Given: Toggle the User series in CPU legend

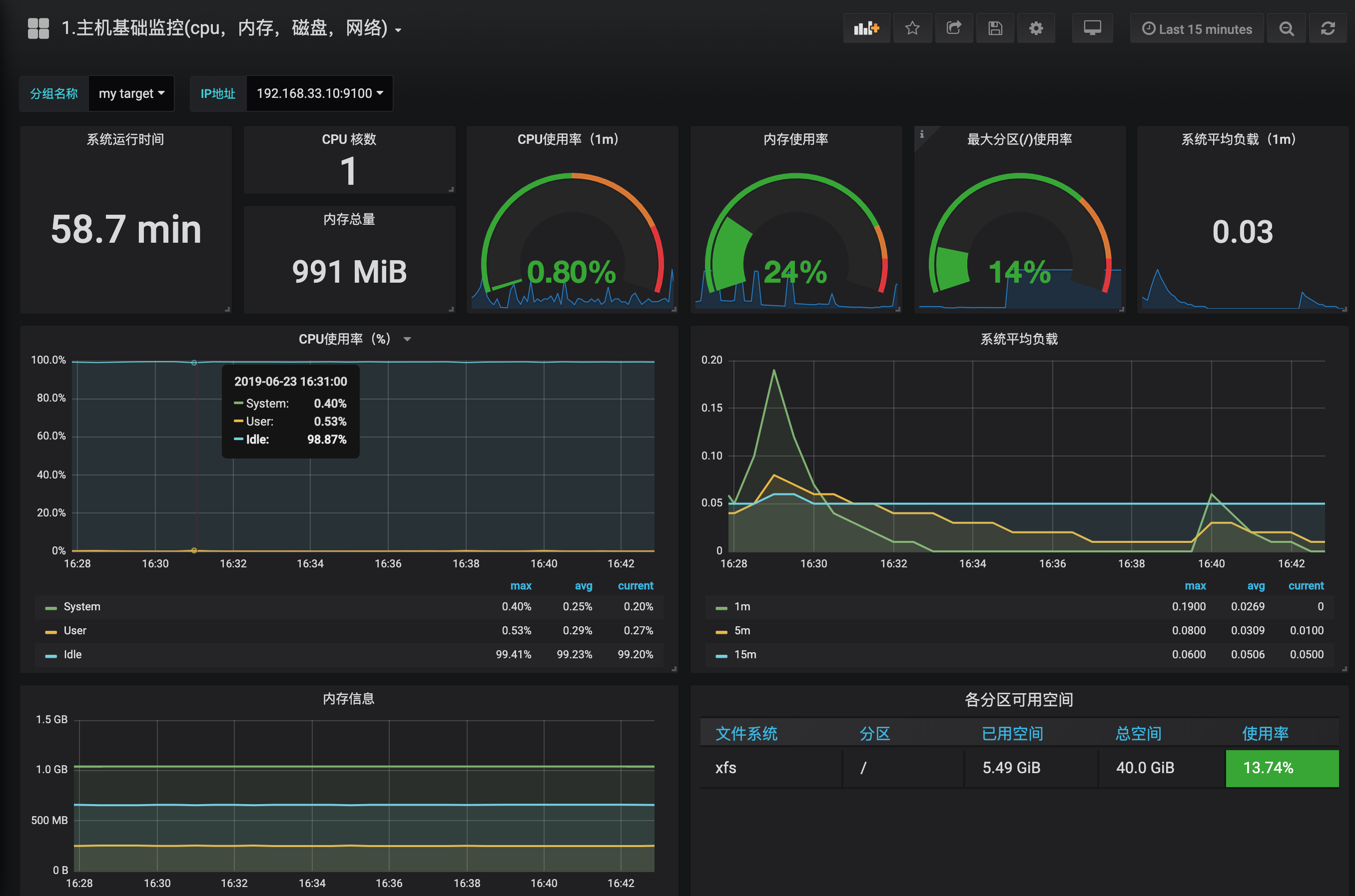Looking at the screenshot, I should [x=75, y=631].
